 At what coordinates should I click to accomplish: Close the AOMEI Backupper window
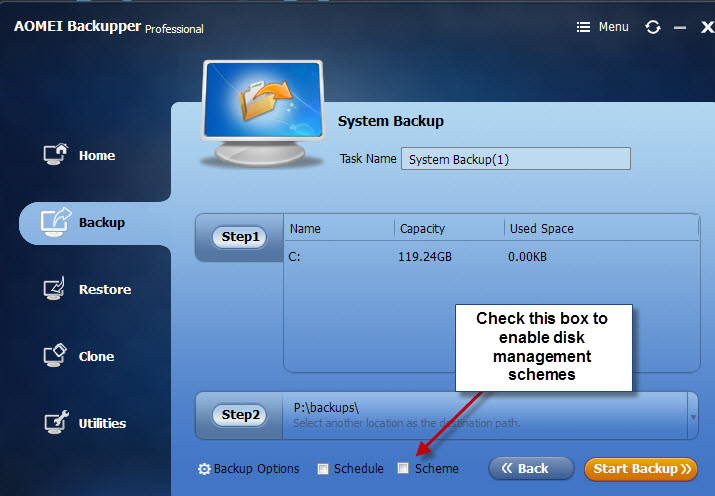[x=707, y=27]
